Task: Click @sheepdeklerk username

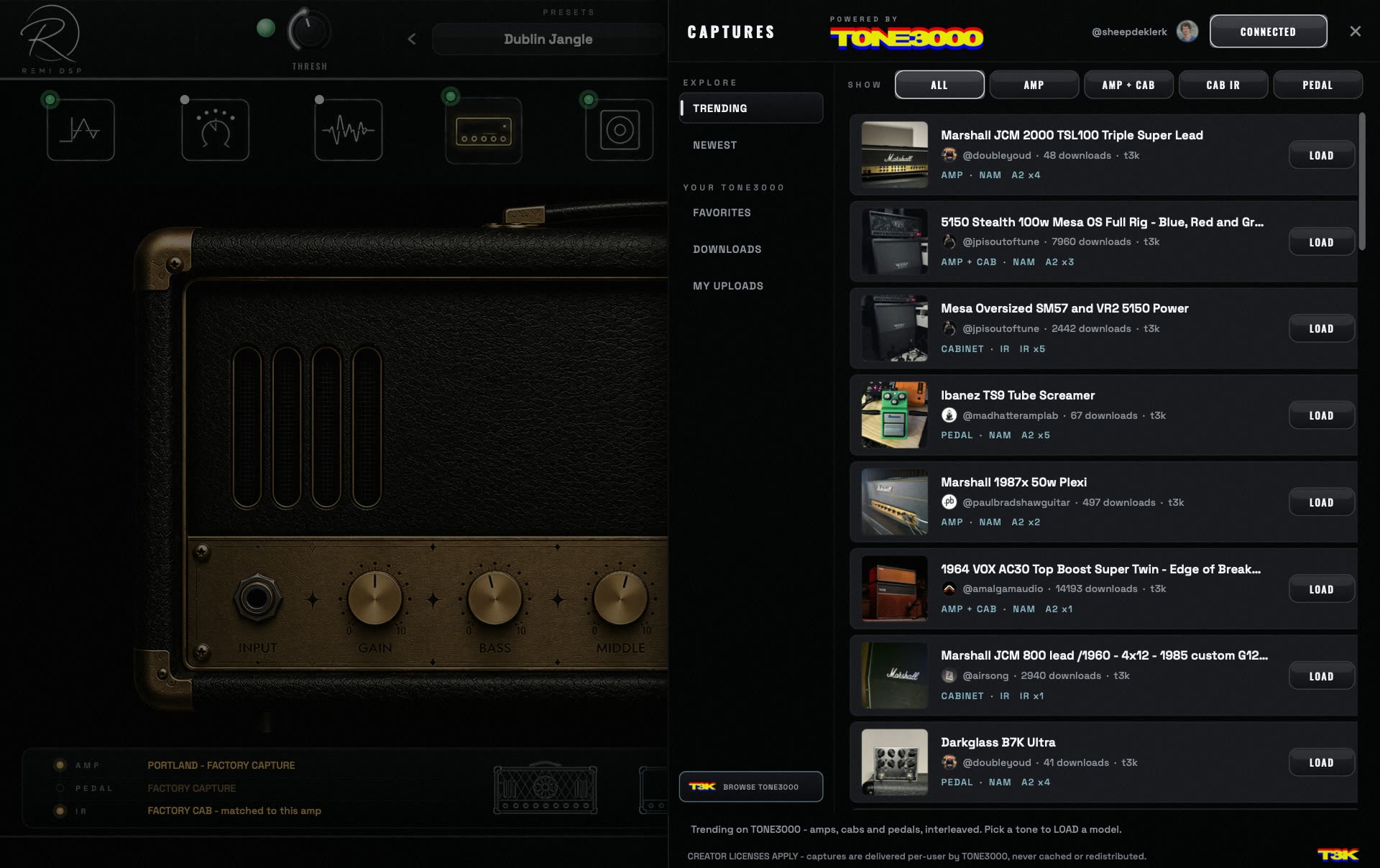Action: [x=1129, y=32]
